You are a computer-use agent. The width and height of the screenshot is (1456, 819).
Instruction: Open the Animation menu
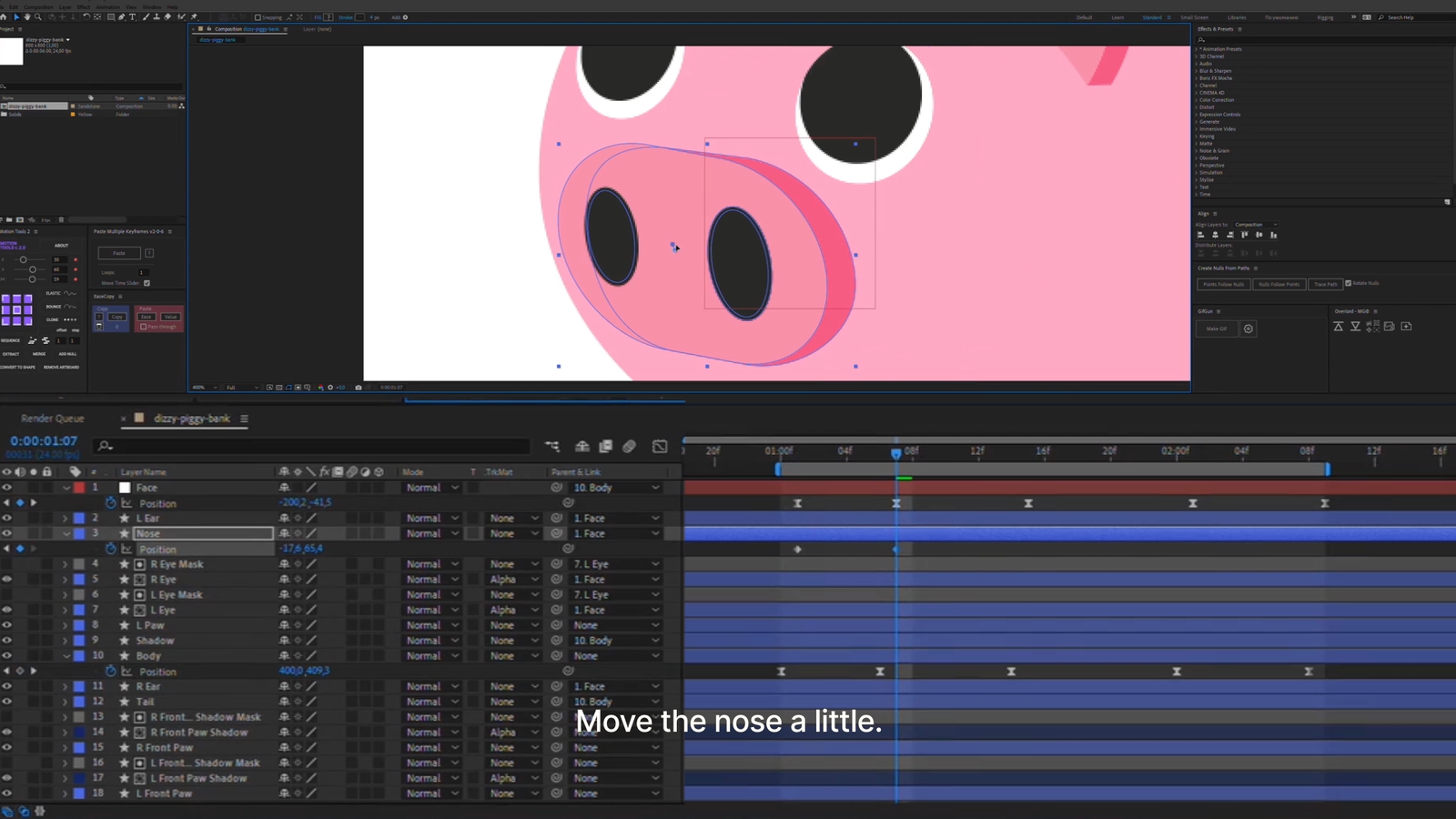107,6
